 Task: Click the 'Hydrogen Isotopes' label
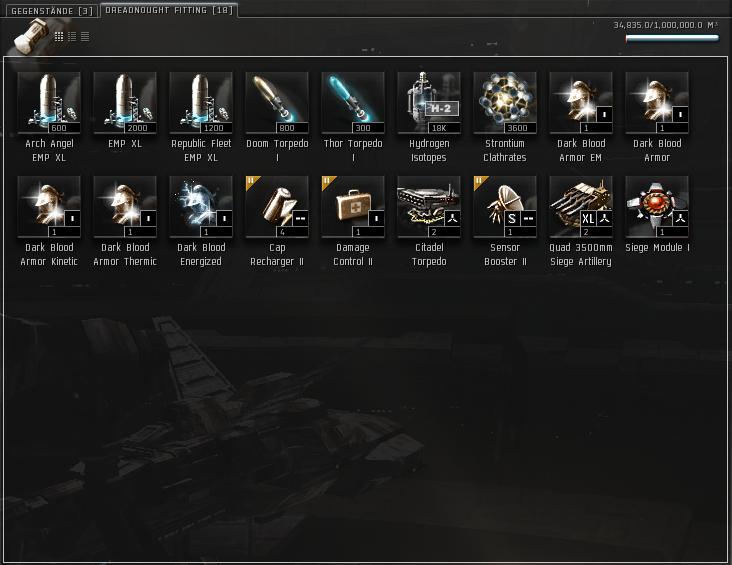coord(429,150)
